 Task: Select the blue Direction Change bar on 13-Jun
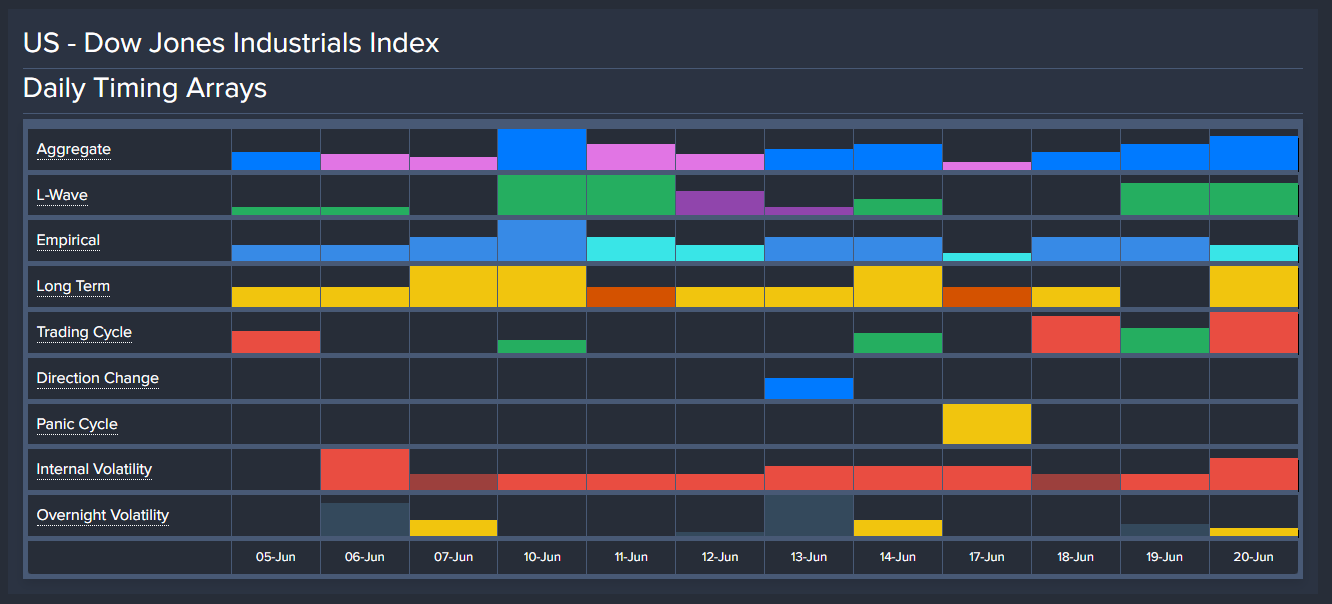click(809, 389)
